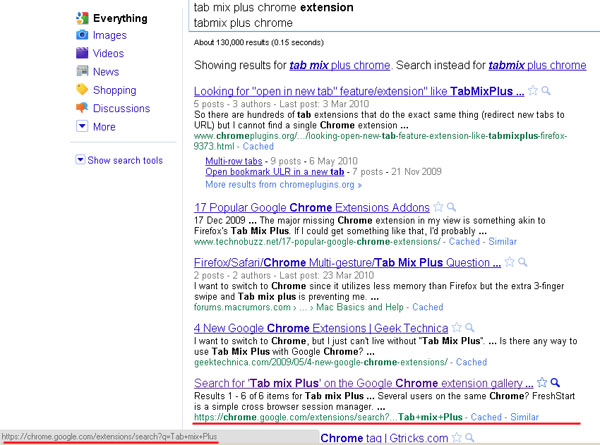Open Cached link for chrome.google.com result
Image resolution: width=600 pixels, height=445 pixels.
tap(486, 417)
